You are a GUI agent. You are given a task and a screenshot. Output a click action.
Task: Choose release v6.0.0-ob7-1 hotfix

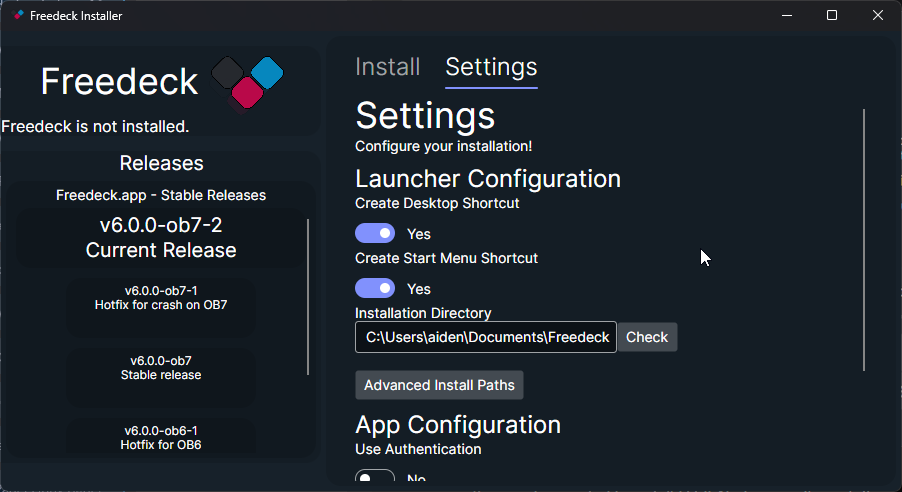click(161, 298)
